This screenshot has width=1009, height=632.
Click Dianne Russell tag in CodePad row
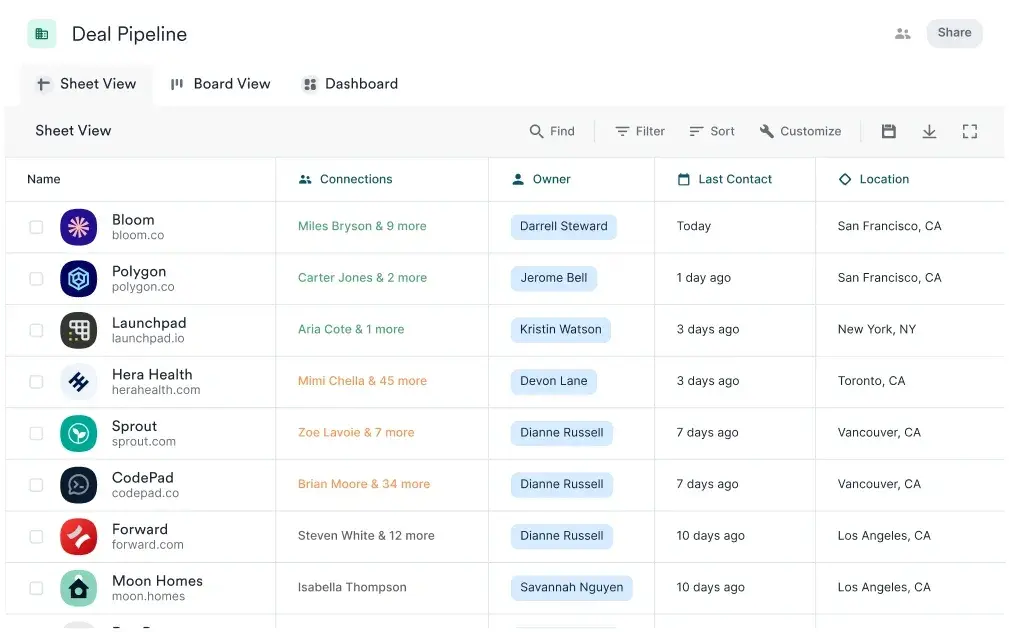click(562, 485)
